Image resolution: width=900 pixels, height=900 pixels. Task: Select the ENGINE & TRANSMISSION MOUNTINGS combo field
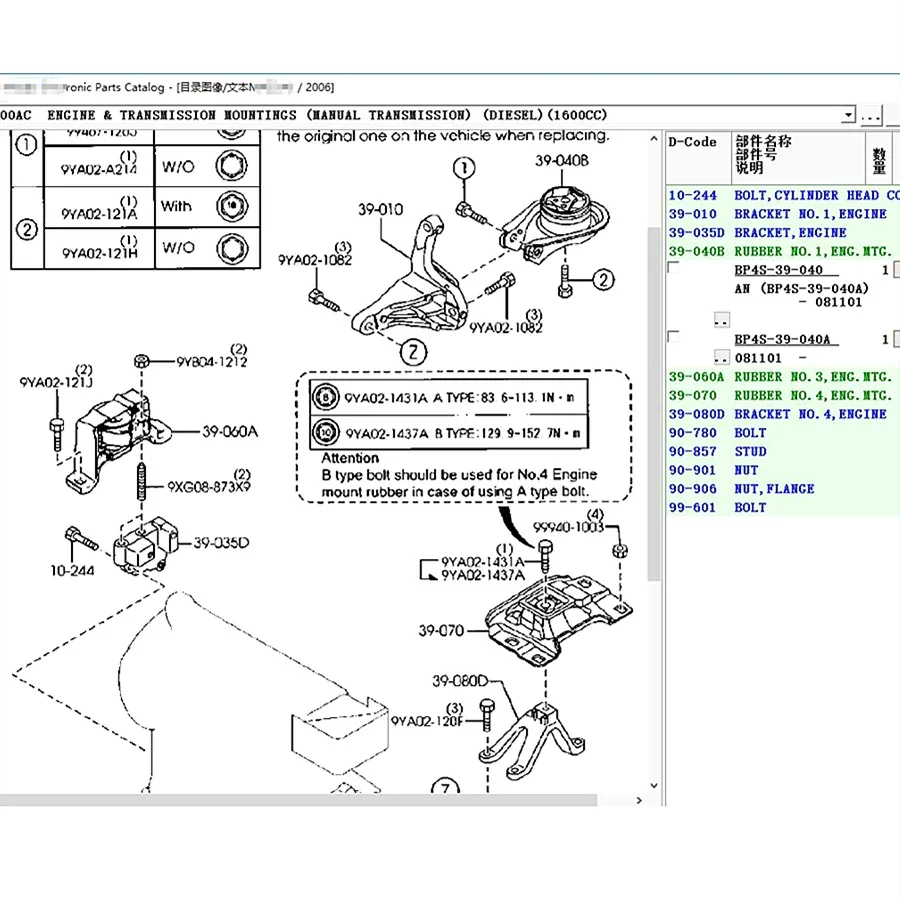pyautogui.click(x=428, y=115)
